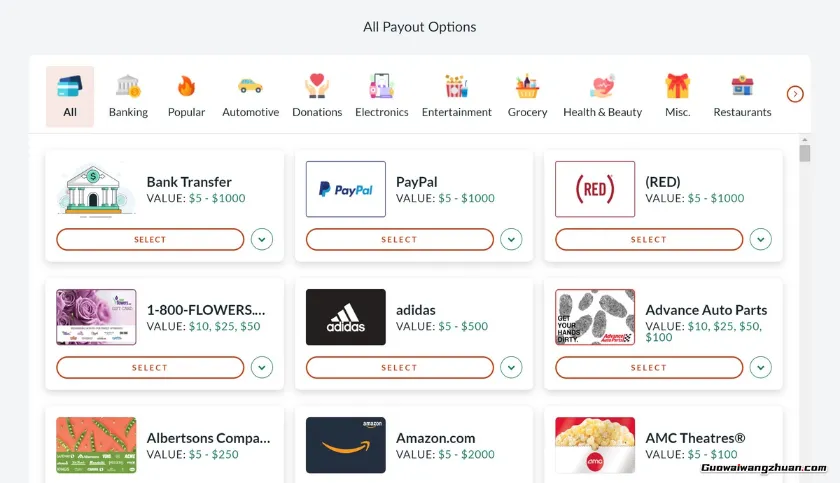The width and height of the screenshot is (840, 483).
Task: Click the vertical scrollbar thumb
Action: point(805,153)
